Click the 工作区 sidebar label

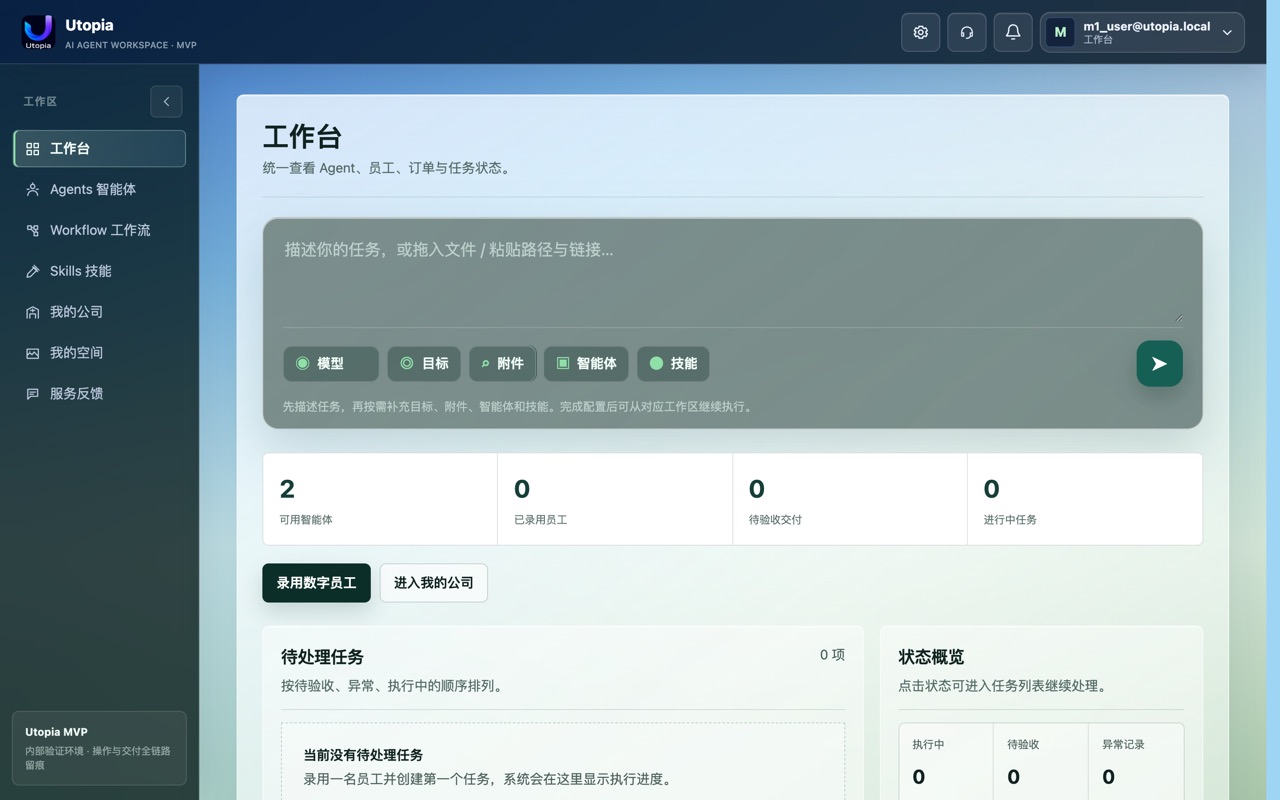(40, 102)
